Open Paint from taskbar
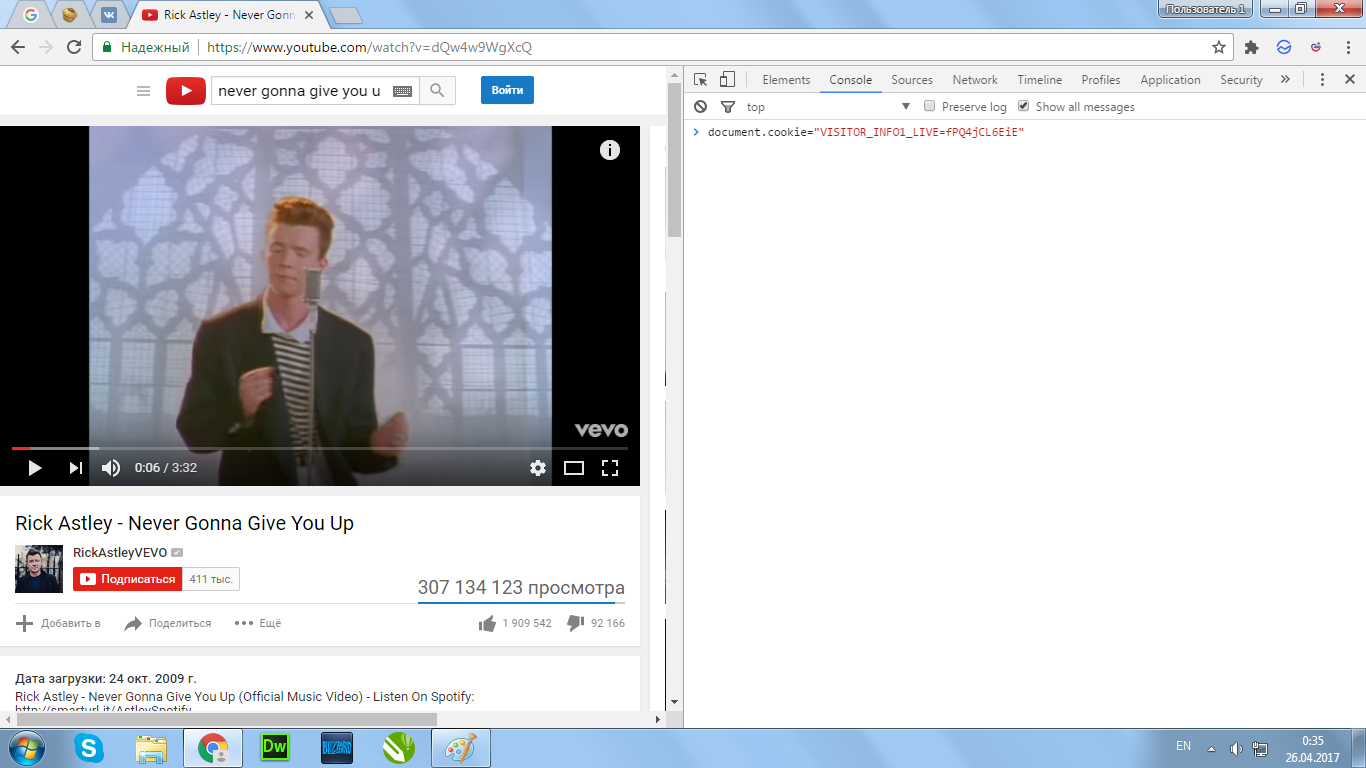 pos(460,748)
